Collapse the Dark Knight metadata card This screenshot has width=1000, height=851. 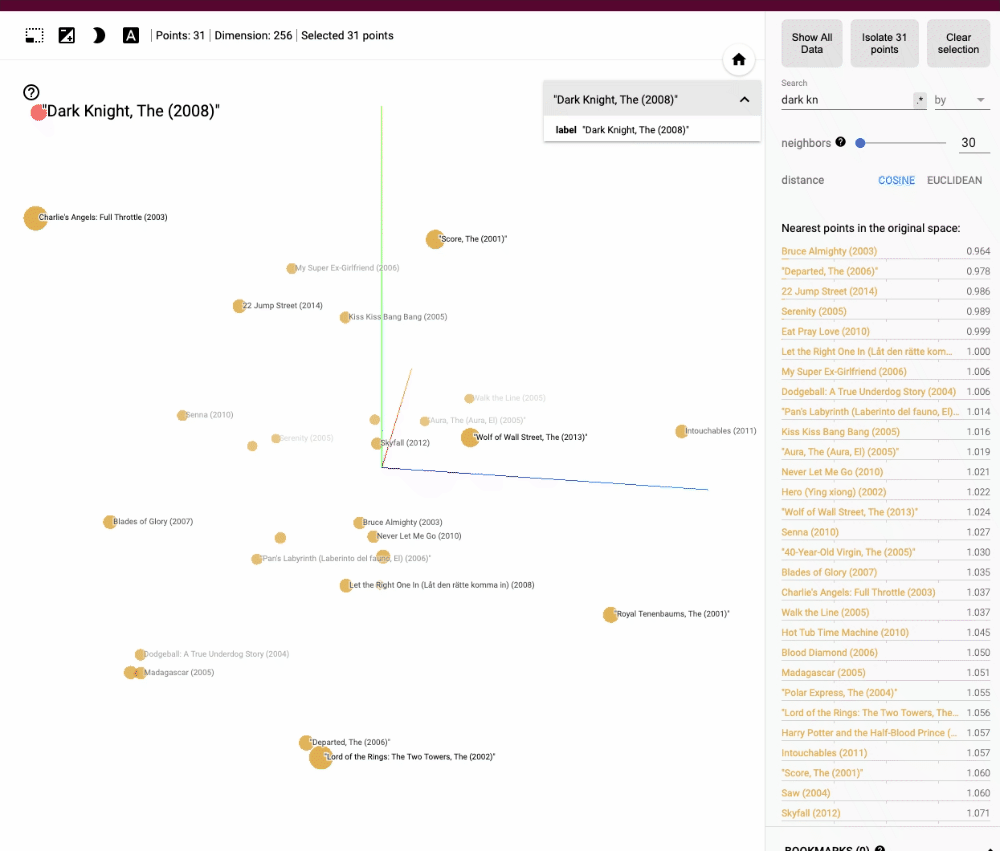pos(744,100)
